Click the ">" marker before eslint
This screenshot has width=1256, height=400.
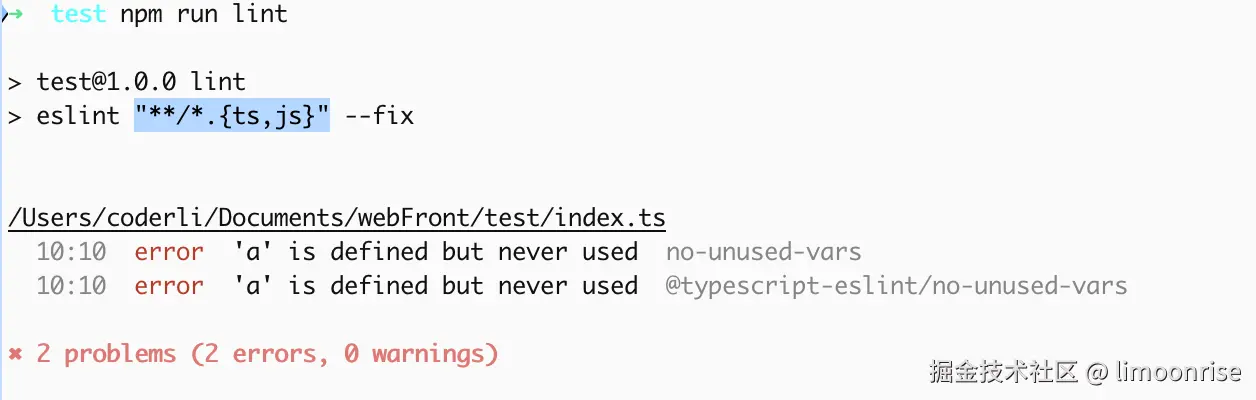click(x=14, y=116)
